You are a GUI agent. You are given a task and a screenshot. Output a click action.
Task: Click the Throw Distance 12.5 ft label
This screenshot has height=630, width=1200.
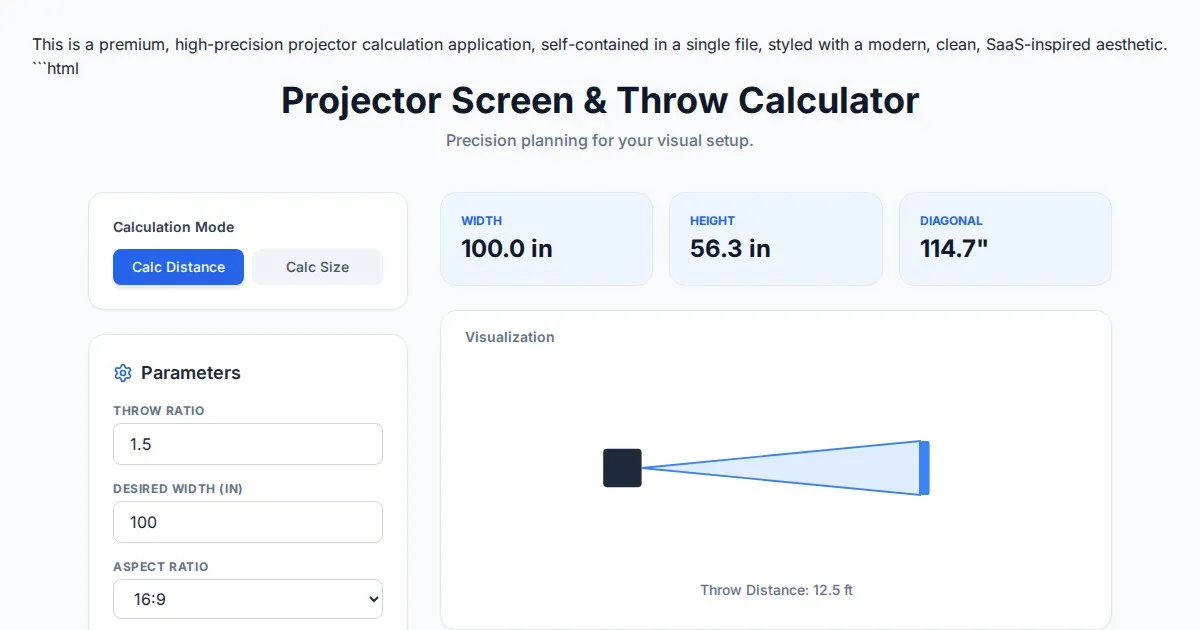coord(776,590)
